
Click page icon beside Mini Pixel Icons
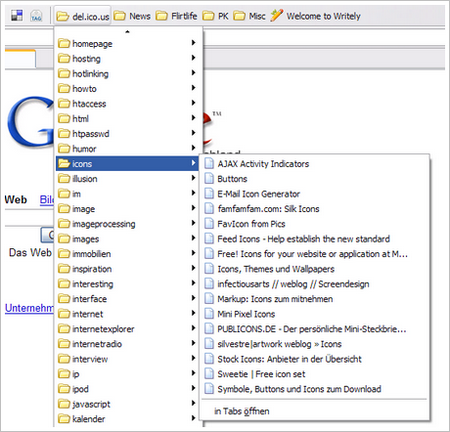point(209,314)
